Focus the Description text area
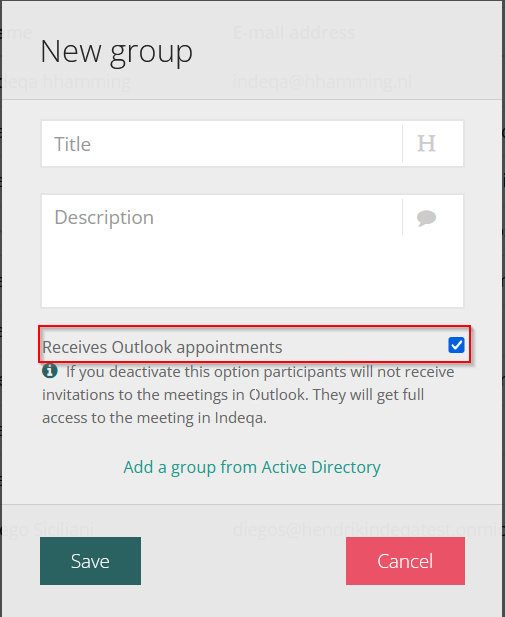The image size is (505, 617). click(x=222, y=251)
